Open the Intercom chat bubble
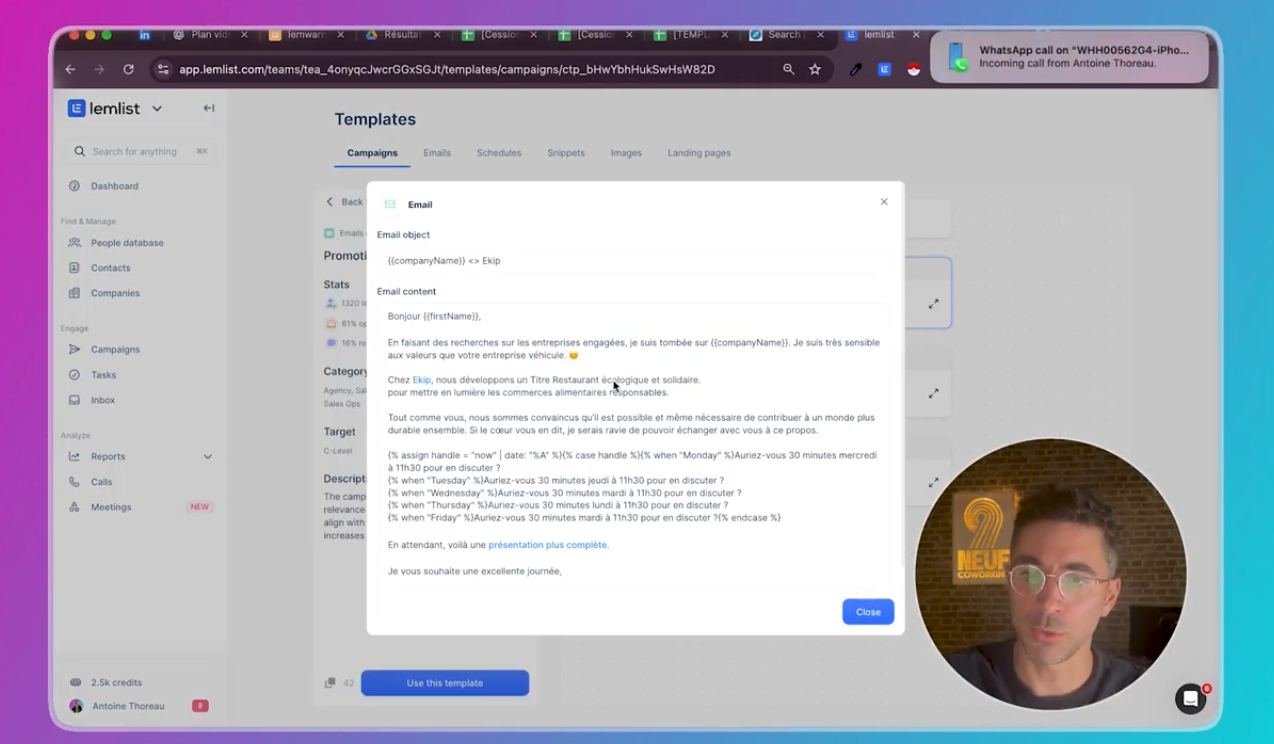The height and width of the screenshot is (744, 1274). pyautogui.click(x=1190, y=699)
